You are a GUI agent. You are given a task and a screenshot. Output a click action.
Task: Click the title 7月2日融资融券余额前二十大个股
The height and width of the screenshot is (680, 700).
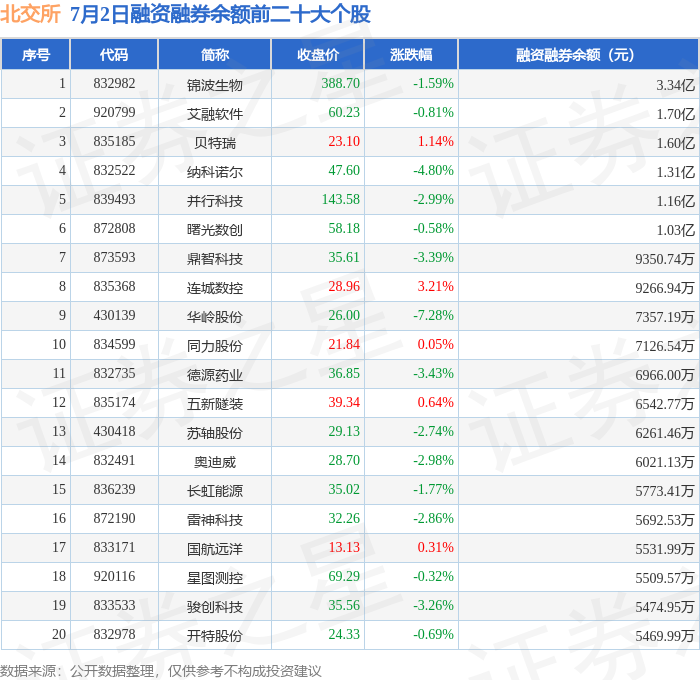point(220,14)
